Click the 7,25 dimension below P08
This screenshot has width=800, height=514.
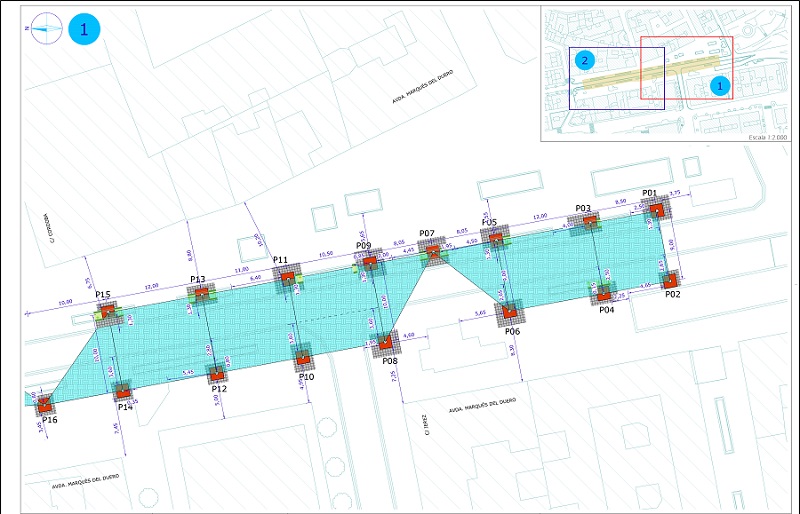coord(392,377)
